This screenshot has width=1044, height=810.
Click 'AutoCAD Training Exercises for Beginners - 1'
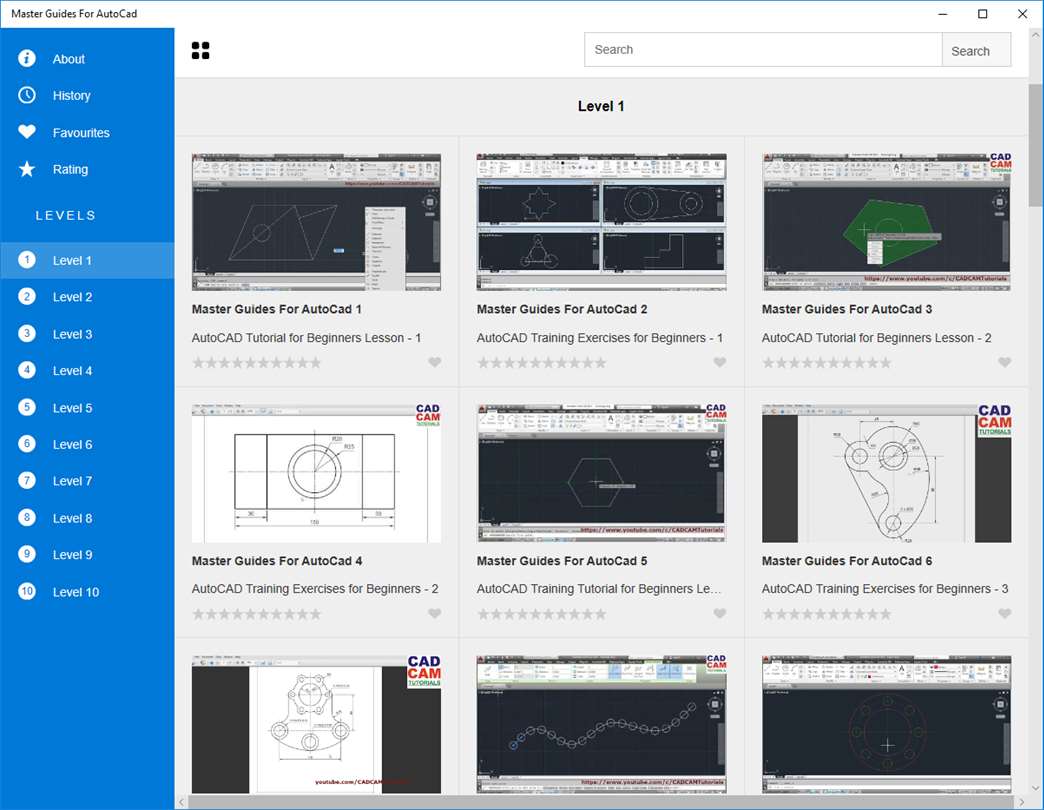pyautogui.click(x=600, y=338)
